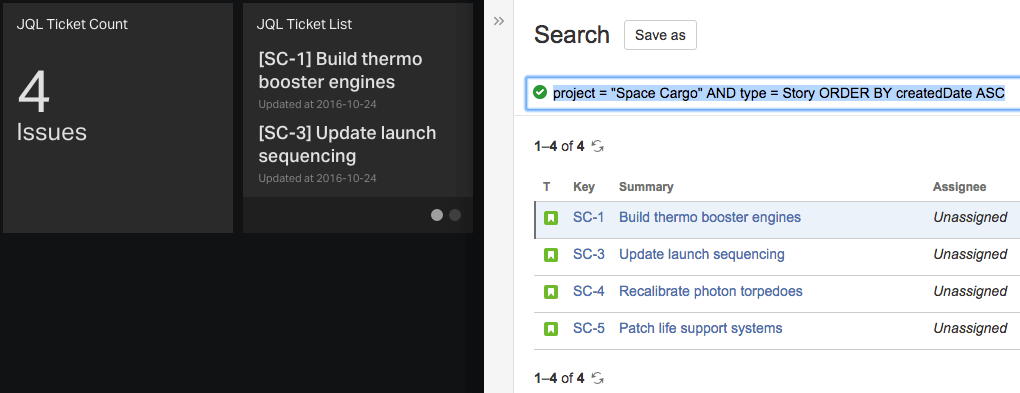Collapse the sidebar with double-chevron icon

[x=499, y=21]
